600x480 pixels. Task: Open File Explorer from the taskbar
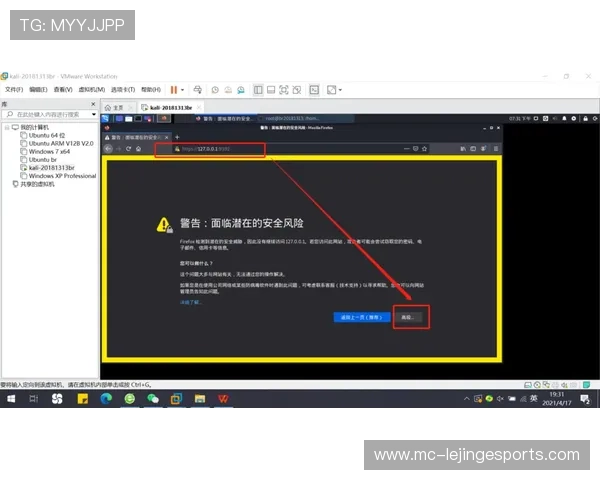pos(199,399)
